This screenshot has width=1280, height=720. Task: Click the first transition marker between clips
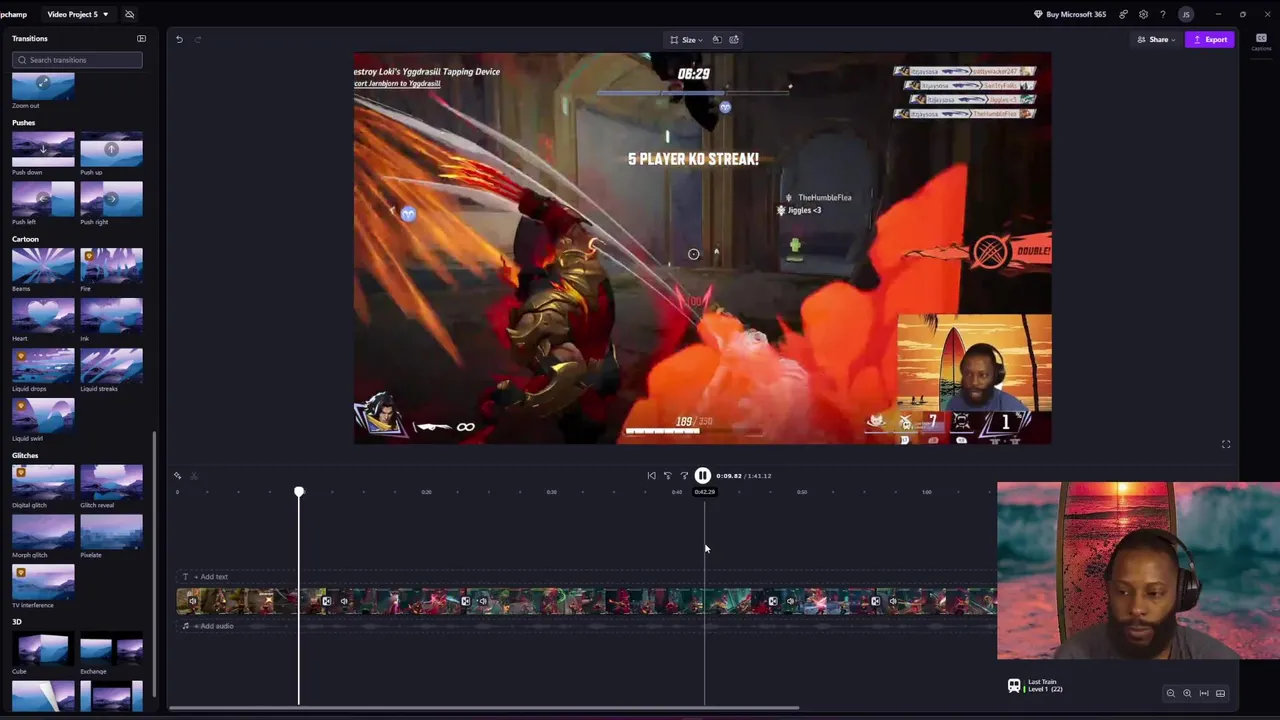click(326, 601)
